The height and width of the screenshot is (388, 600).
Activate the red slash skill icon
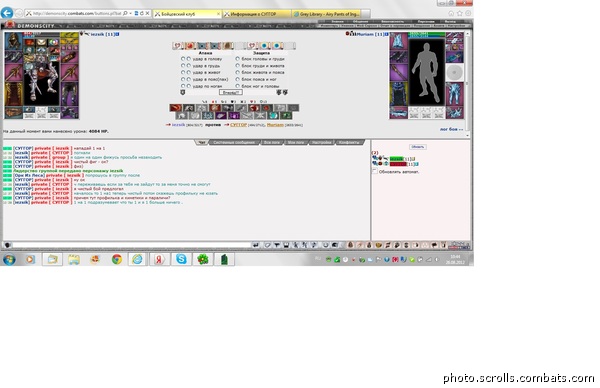(x=176, y=108)
